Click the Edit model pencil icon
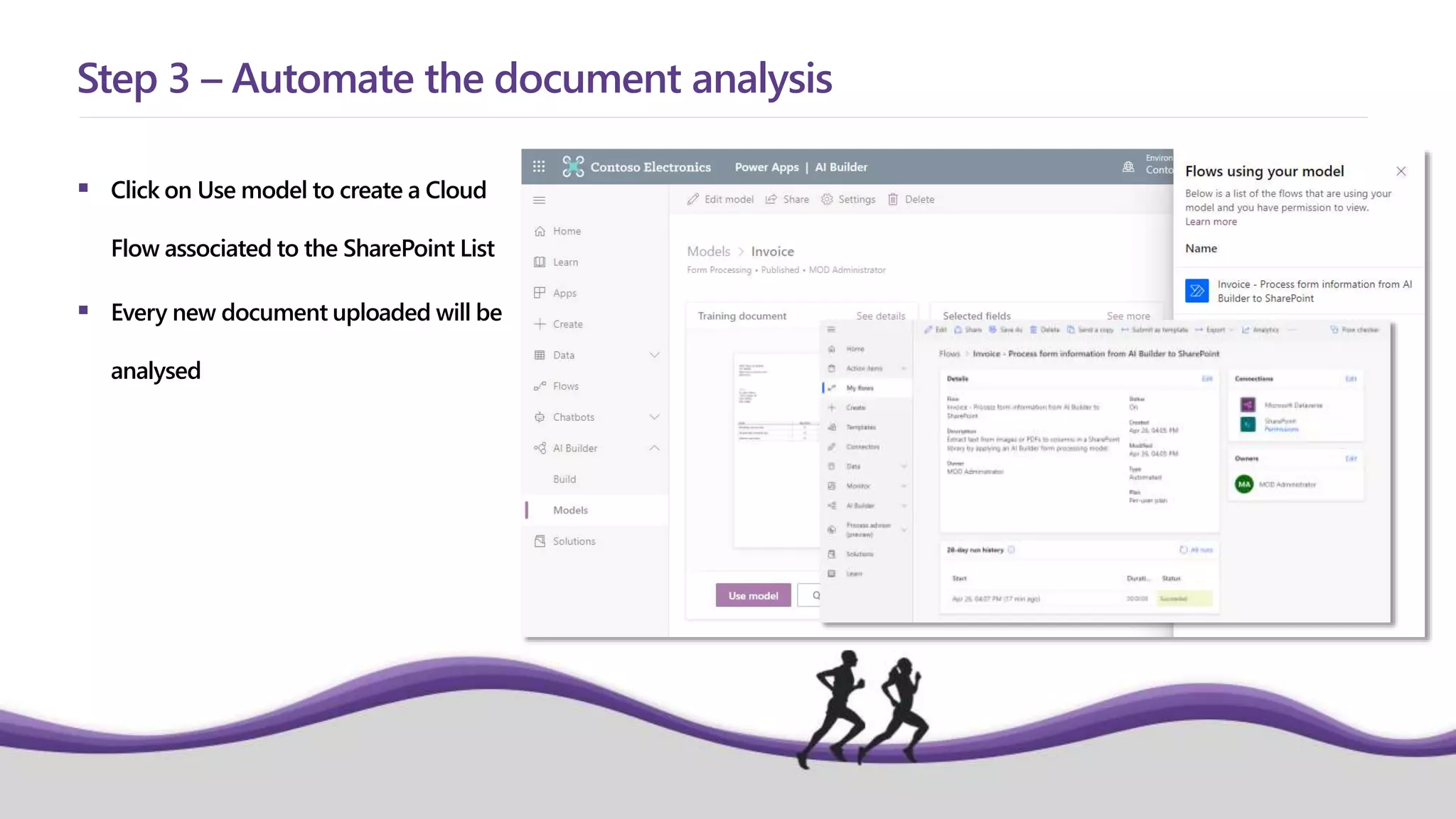This screenshot has height=819, width=1456. coord(693,200)
